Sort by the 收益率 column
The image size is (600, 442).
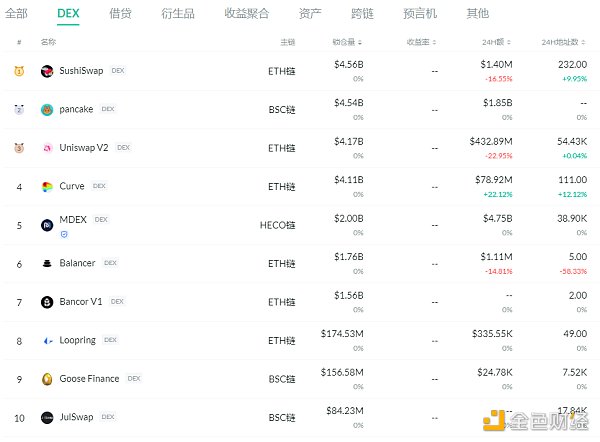[421, 42]
